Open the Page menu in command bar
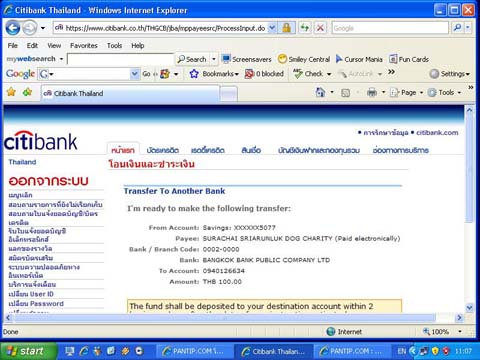480x360 pixels. [x=406, y=92]
